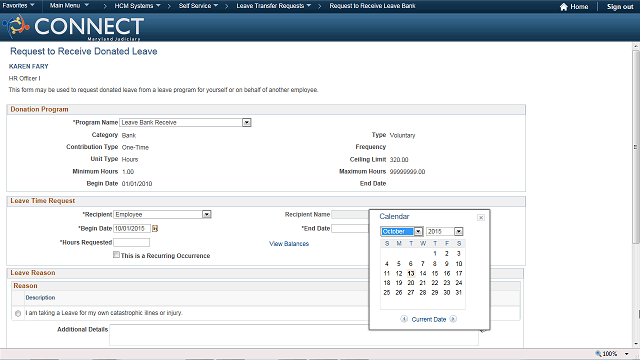The height and width of the screenshot is (360, 640).
Task: Click the Additional Details text area
Action: pos(294,335)
